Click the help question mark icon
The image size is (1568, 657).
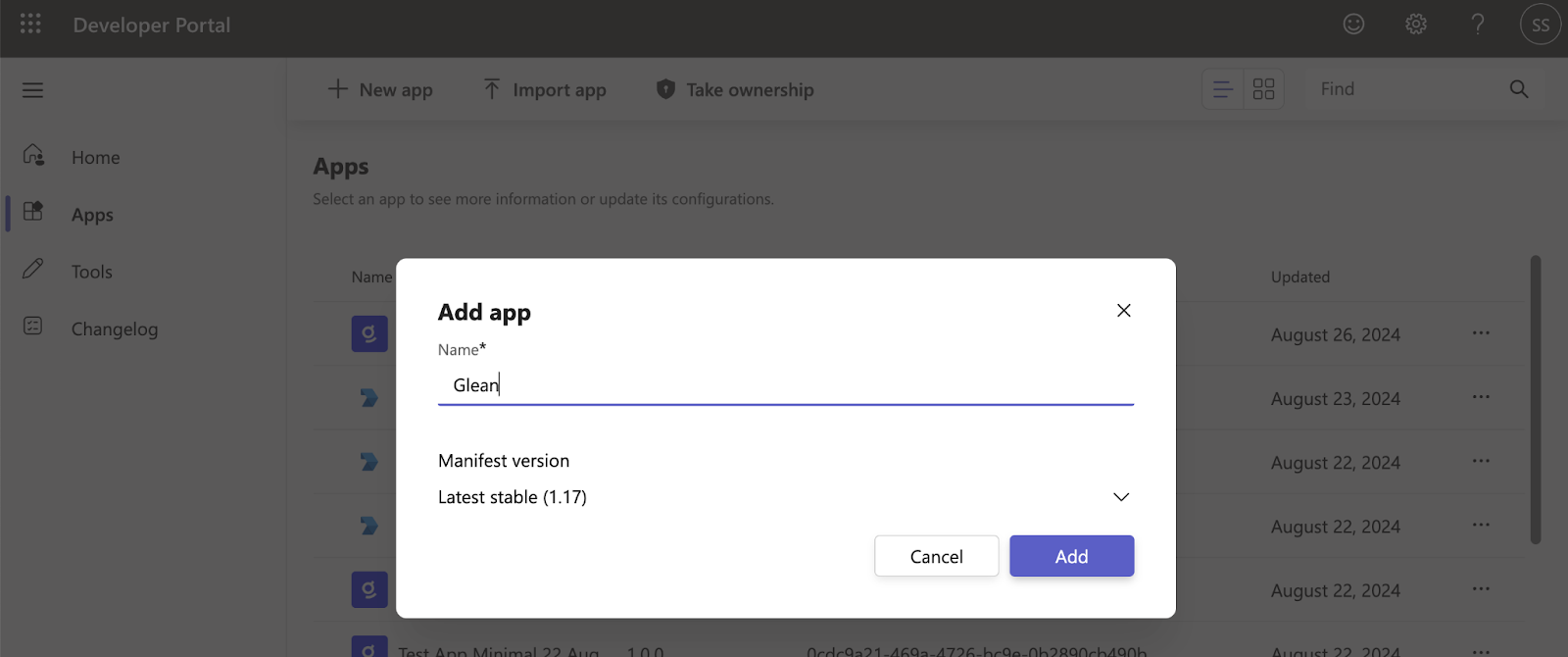tap(1477, 25)
